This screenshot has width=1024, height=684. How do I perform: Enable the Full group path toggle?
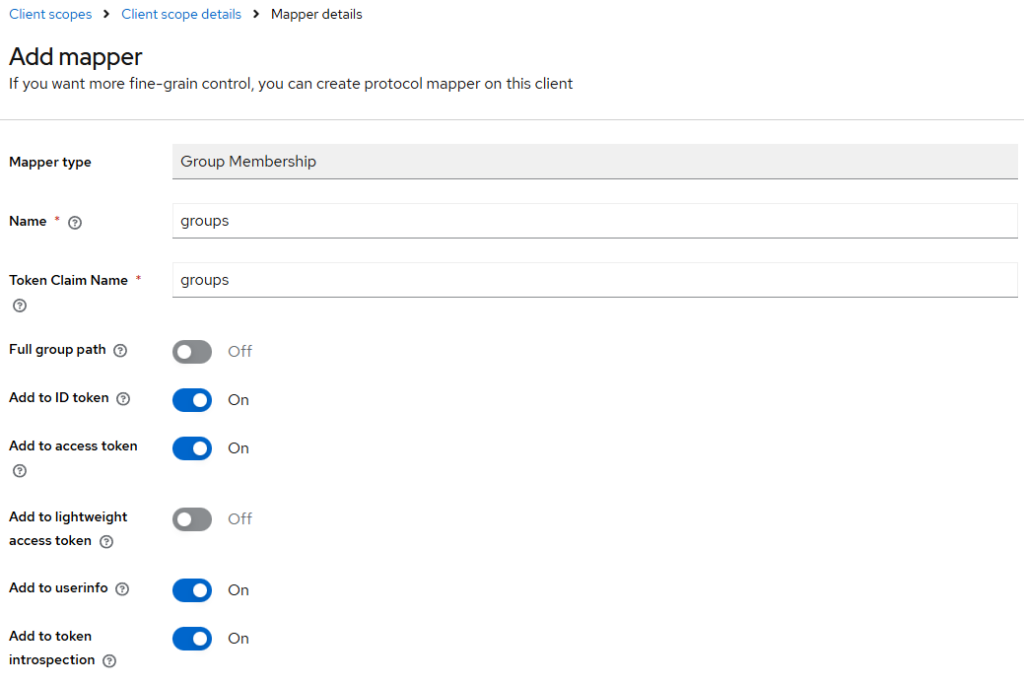coord(192,352)
